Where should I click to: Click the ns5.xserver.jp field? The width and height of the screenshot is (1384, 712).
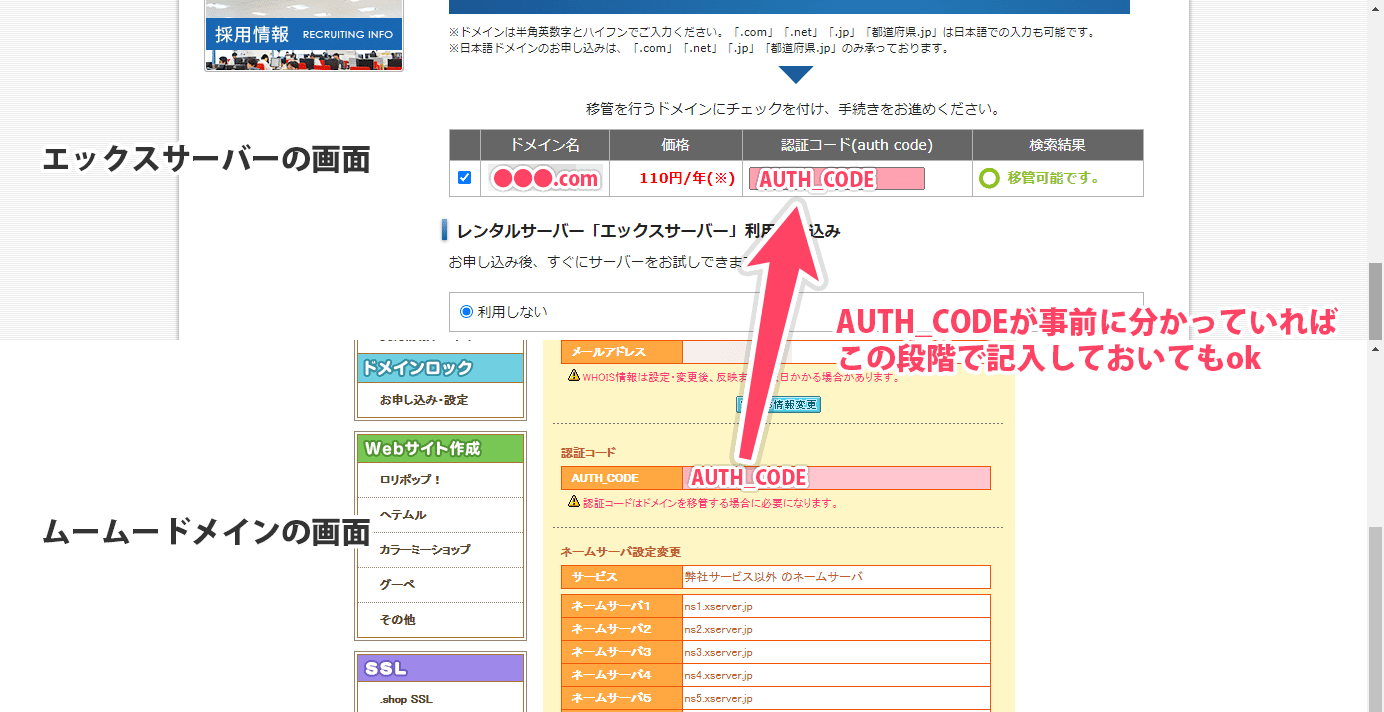pyautogui.click(x=836, y=698)
